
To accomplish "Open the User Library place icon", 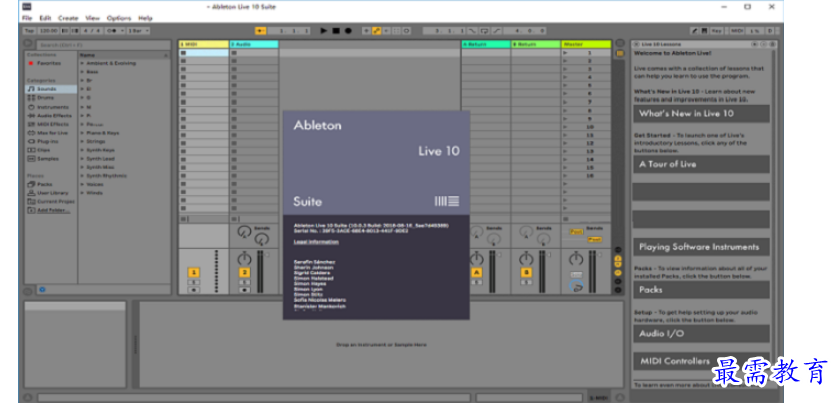I will pyautogui.click(x=31, y=193).
